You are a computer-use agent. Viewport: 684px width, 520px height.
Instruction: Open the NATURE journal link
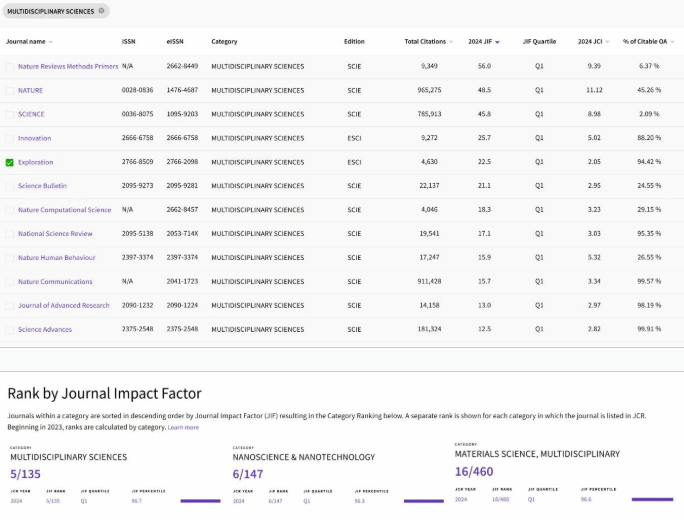point(31,90)
